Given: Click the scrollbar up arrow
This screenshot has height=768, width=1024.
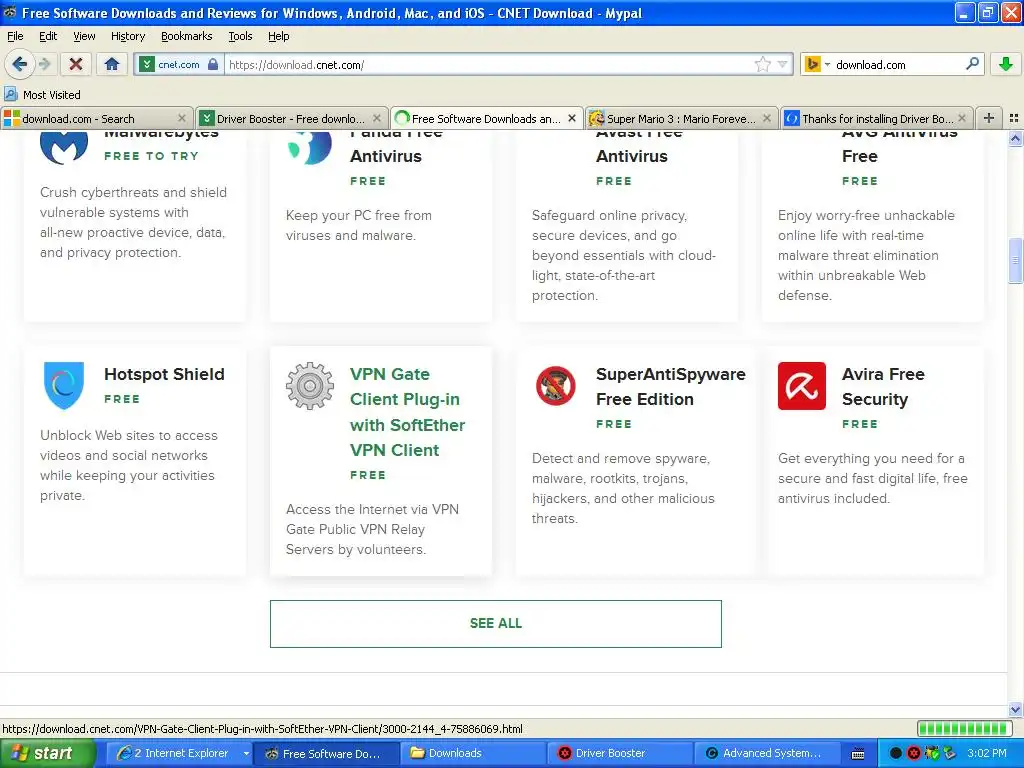Looking at the screenshot, I should (1015, 138).
